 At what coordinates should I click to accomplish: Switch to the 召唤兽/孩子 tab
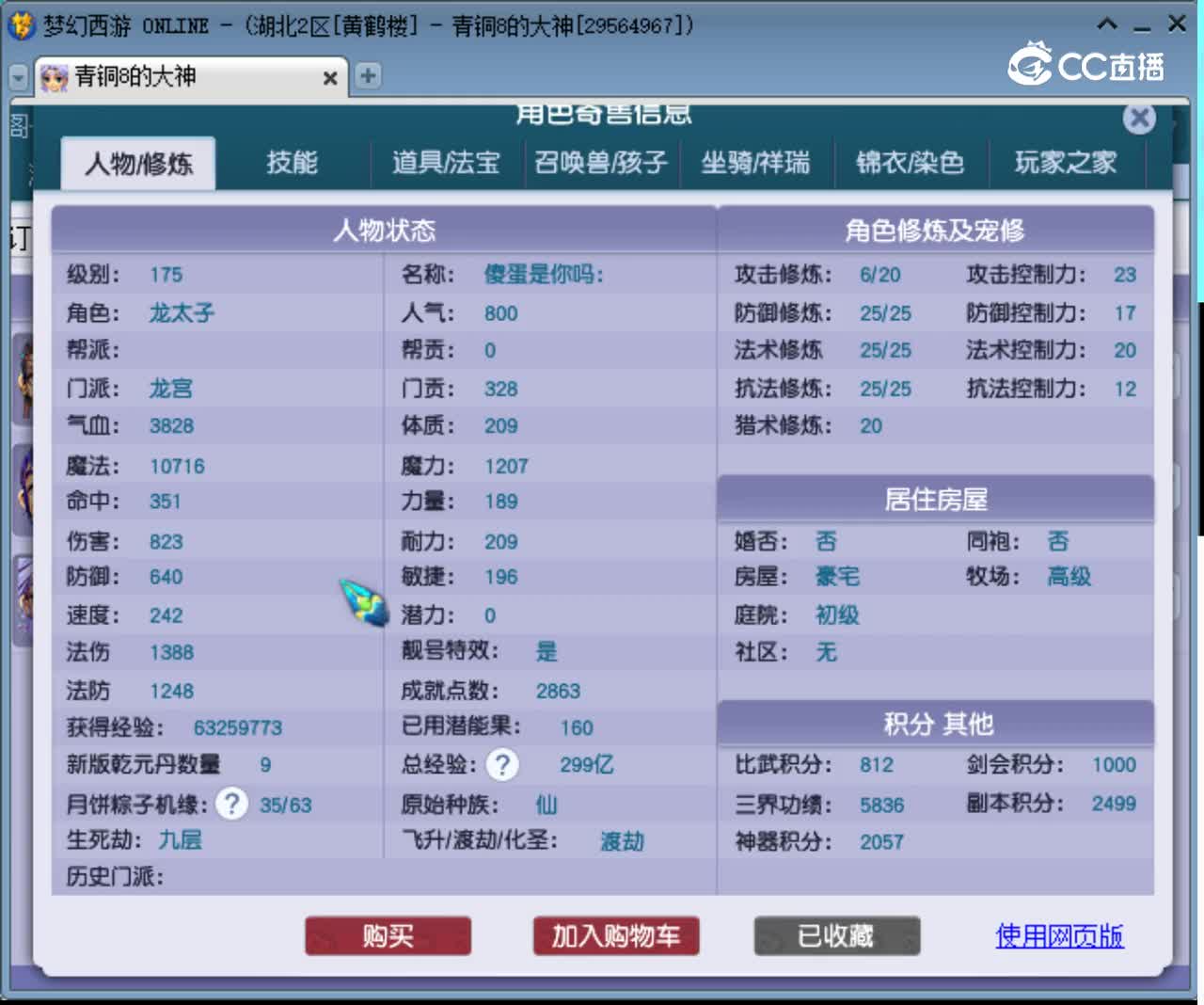click(601, 163)
